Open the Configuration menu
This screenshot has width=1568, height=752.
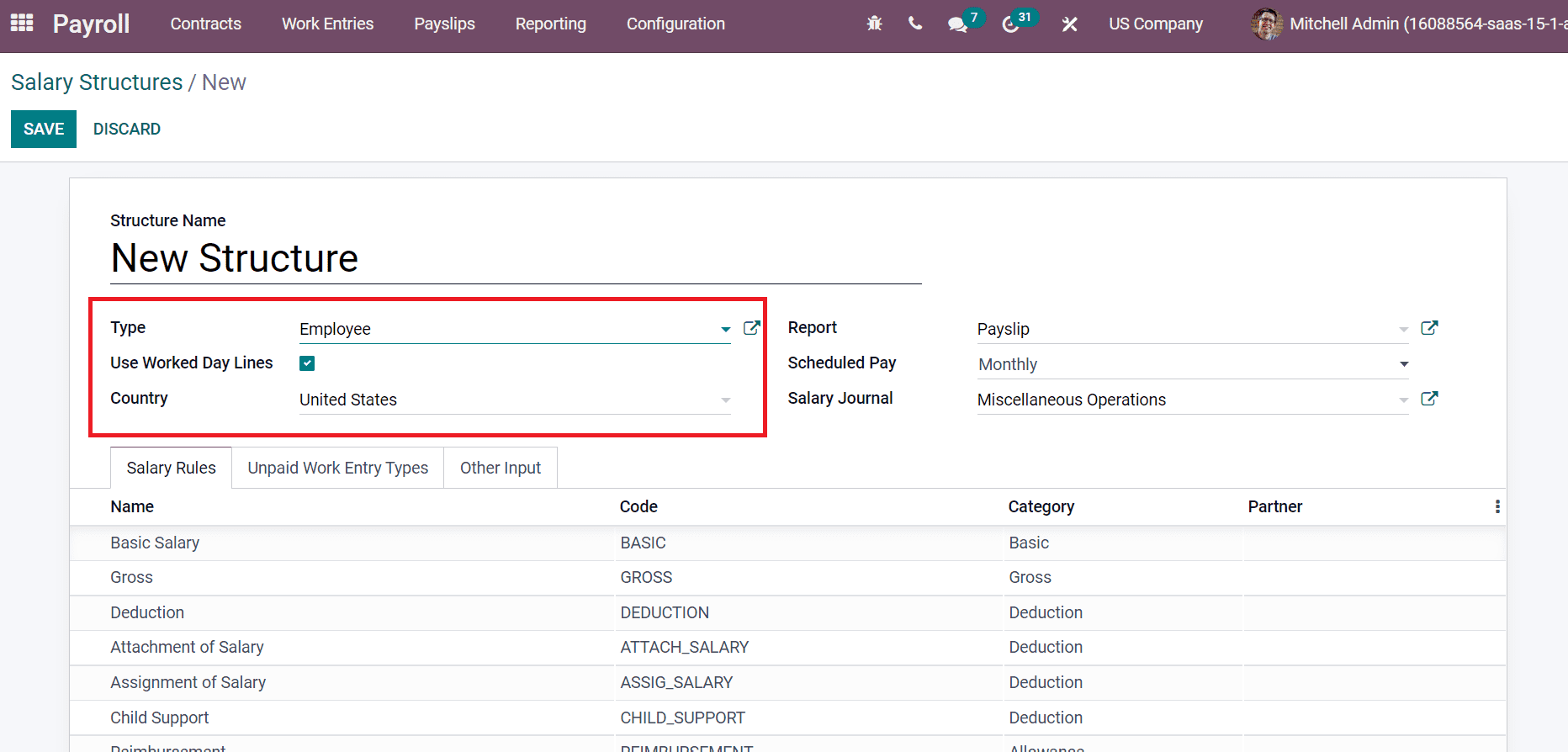[x=675, y=24]
